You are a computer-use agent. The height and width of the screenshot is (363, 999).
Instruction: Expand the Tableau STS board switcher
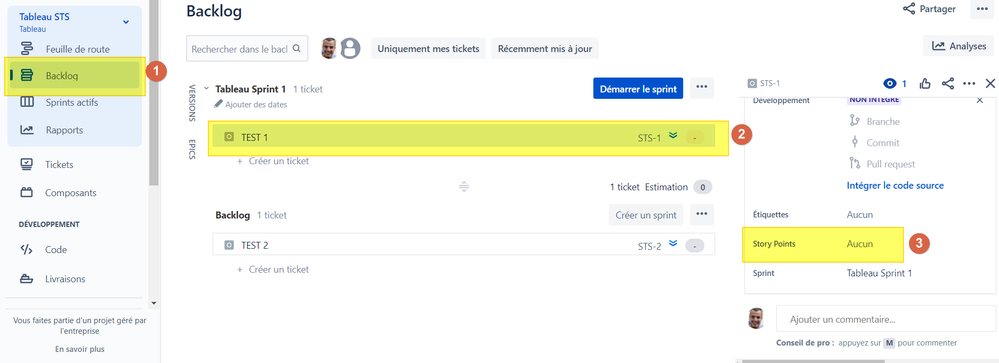pos(126,22)
